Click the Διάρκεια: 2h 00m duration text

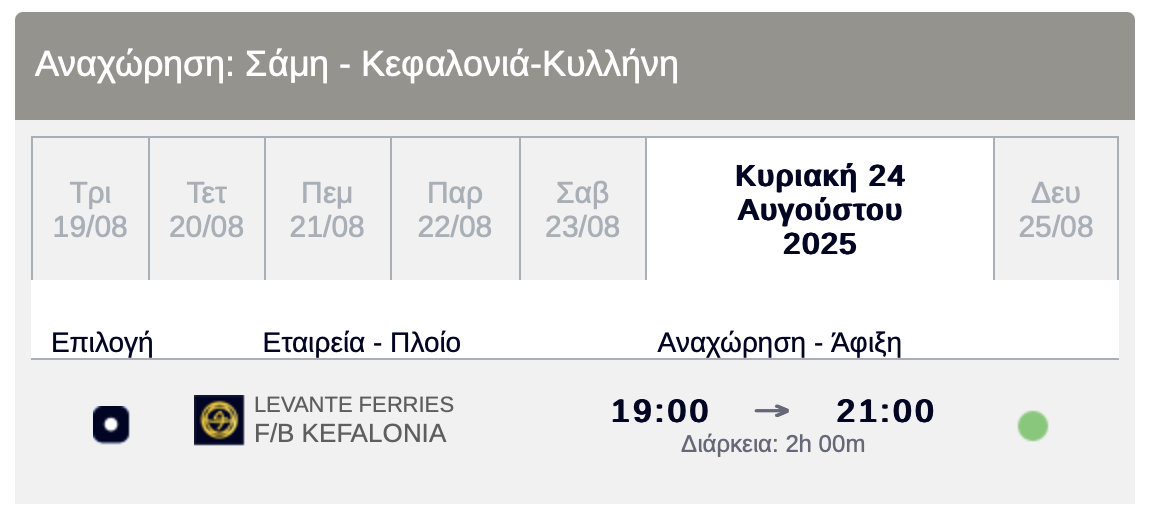(x=773, y=444)
